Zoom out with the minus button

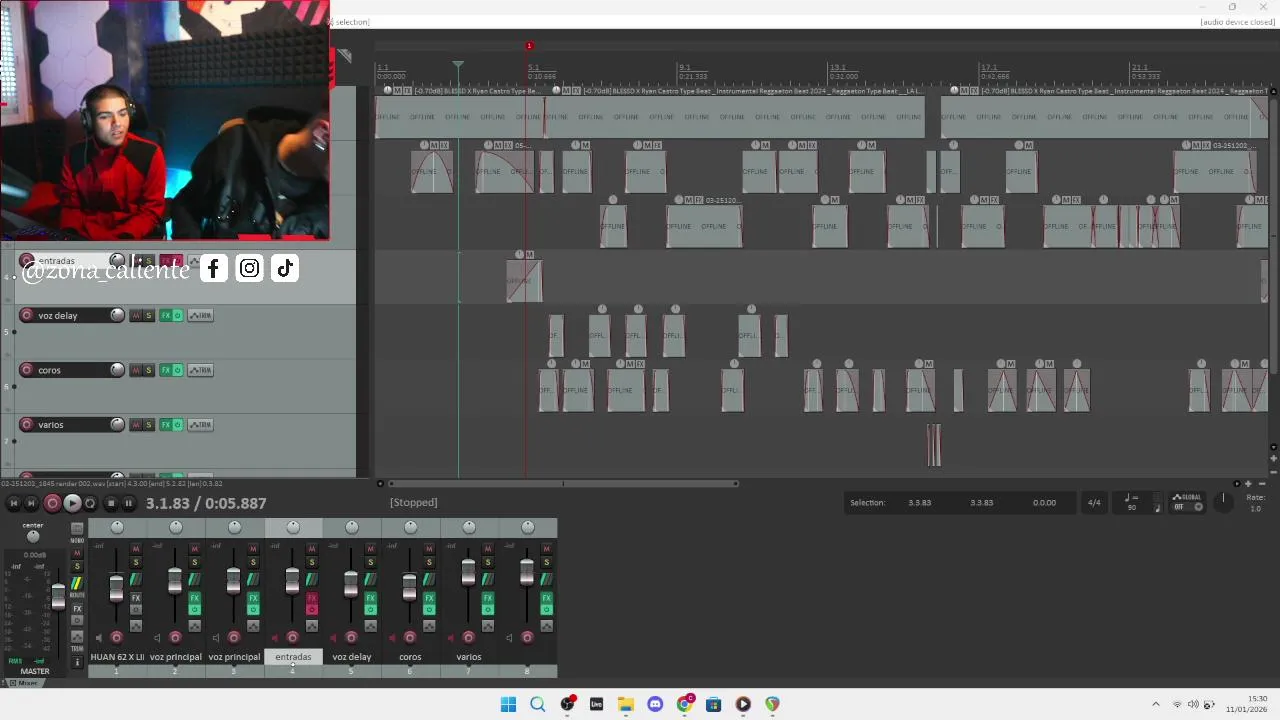point(1261,484)
